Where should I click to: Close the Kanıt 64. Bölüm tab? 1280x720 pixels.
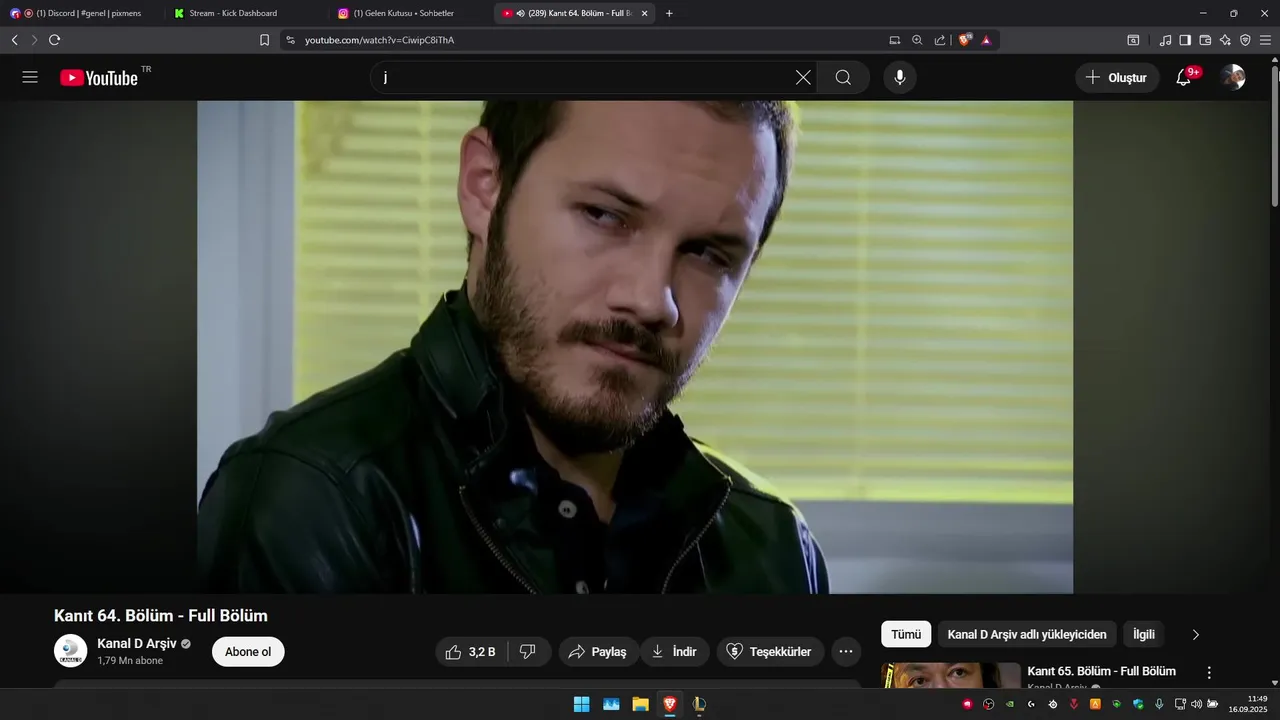pos(644,13)
